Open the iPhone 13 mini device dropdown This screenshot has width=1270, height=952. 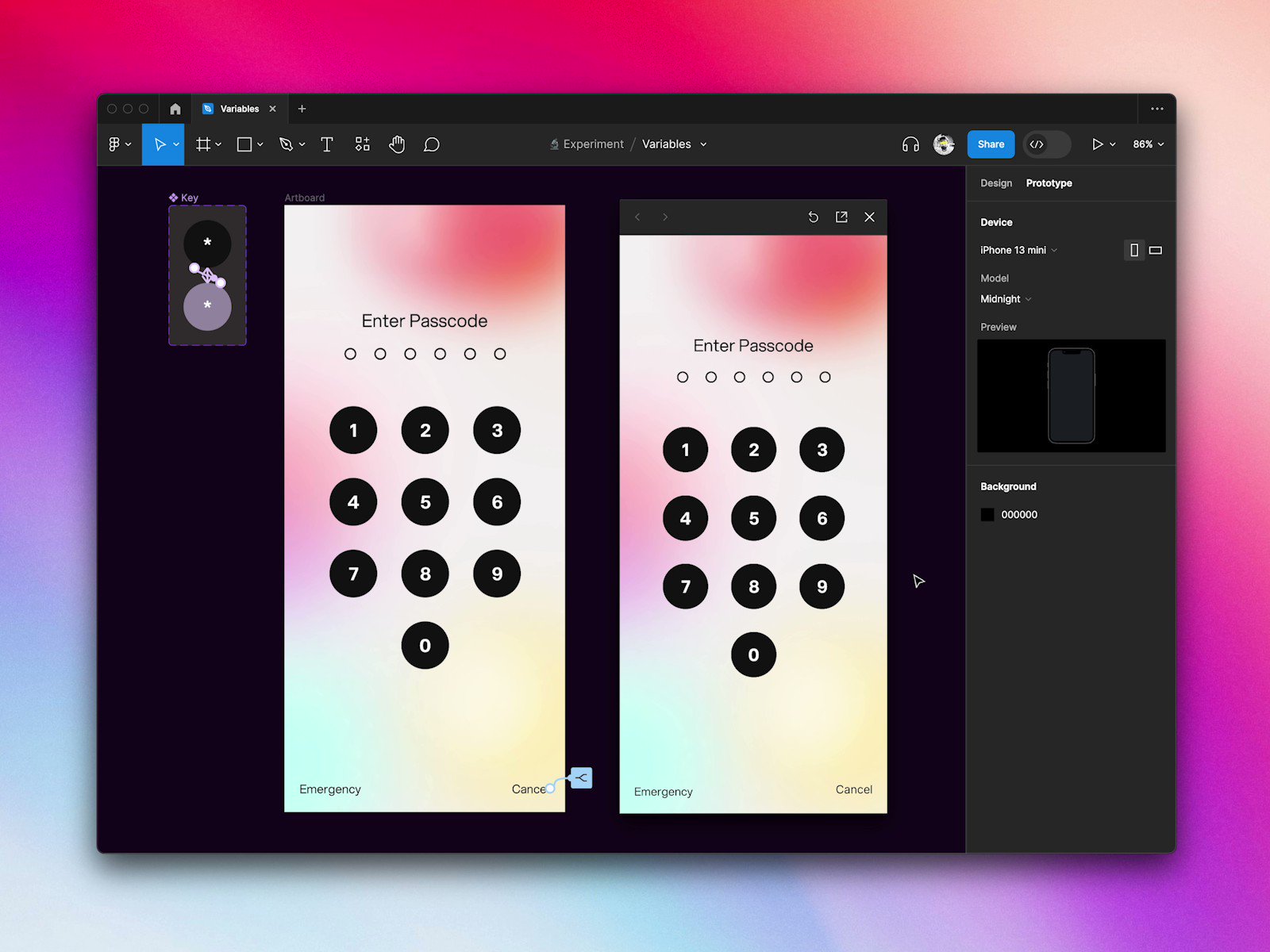[1018, 250]
